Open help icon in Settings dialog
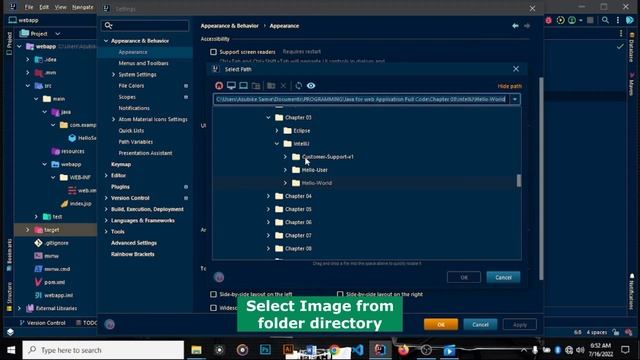640x360 pixels. coord(109,324)
